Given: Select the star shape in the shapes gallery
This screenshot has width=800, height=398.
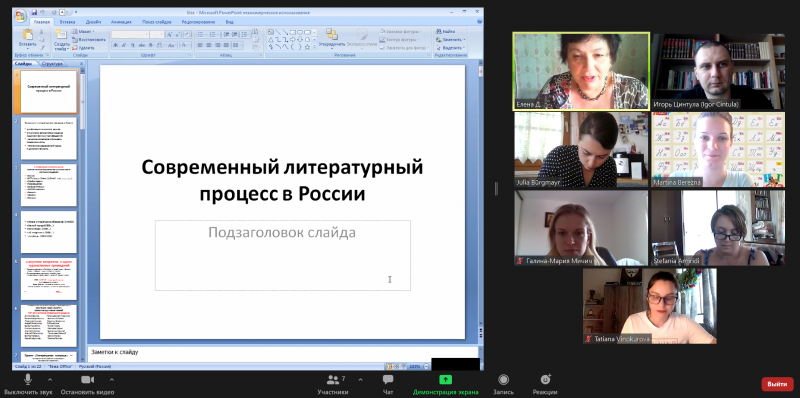Looking at the screenshot, I should [307, 47].
